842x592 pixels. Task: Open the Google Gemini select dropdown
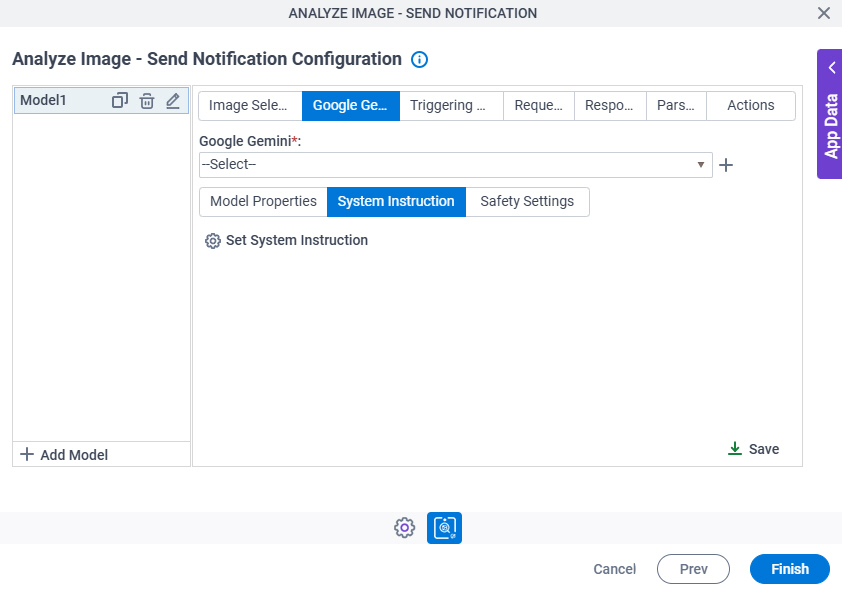click(455, 165)
